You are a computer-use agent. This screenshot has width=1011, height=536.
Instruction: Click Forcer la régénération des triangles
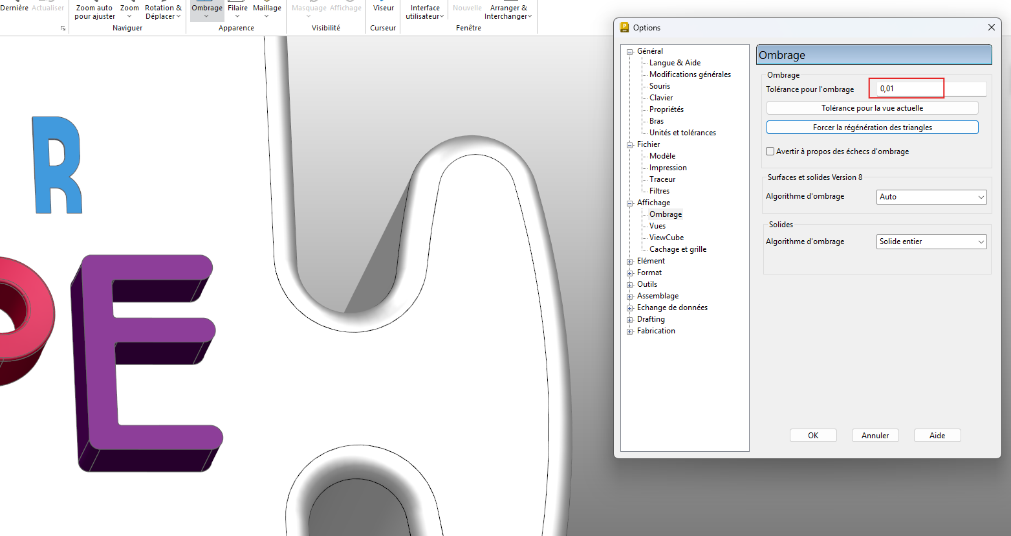872,127
